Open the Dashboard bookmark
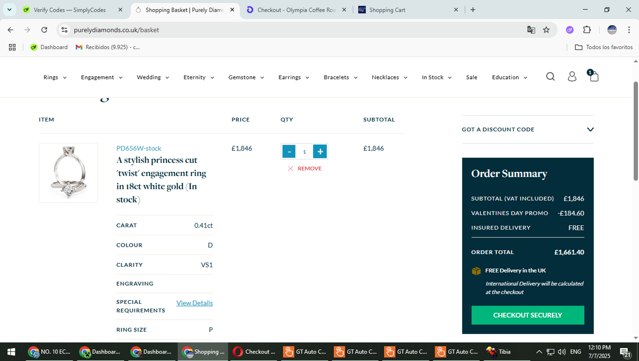This screenshot has width=639, height=361. coord(49,47)
